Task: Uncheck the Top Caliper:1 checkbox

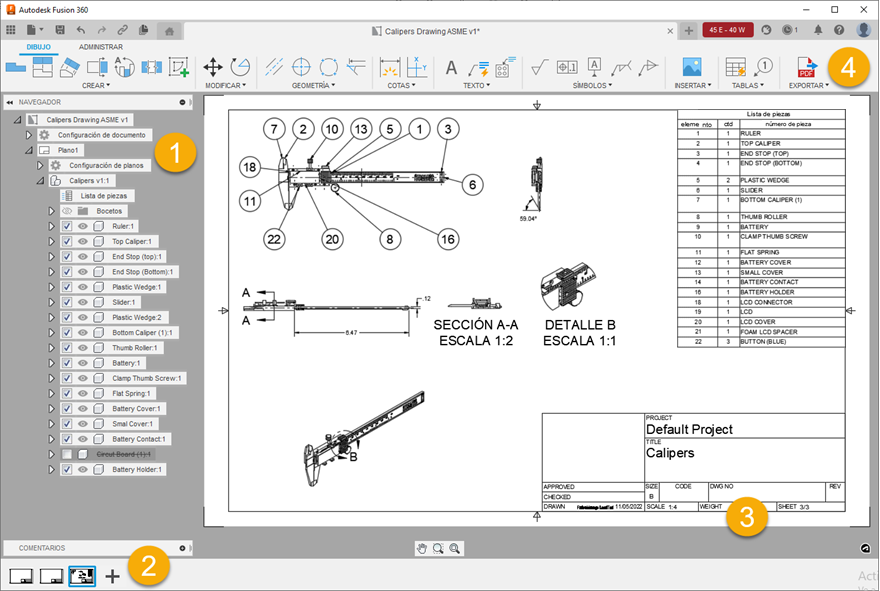Action: [x=67, y=241]
